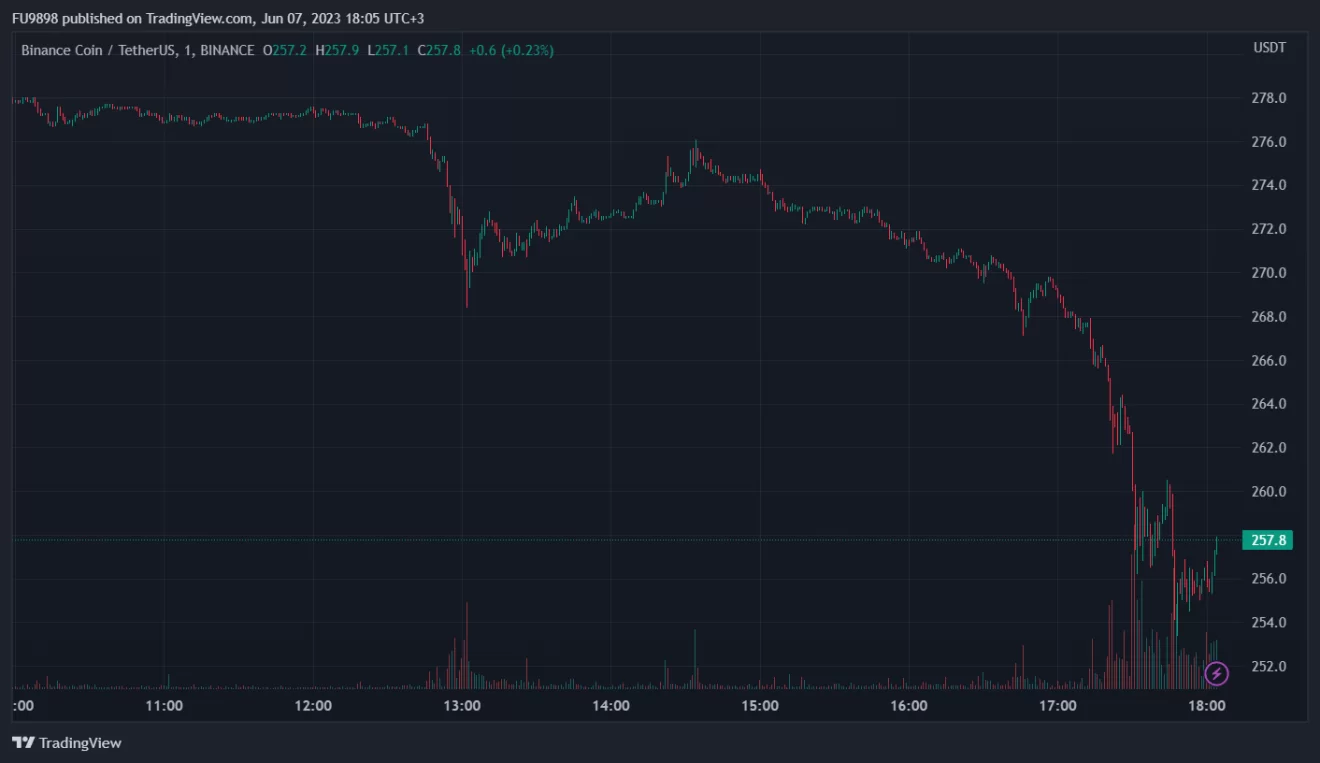The width and height of the screenshot is (1320, 763).
Task: Click the 278.0 price scale label
Action: pyautogui.click(x=1269, y=98)
